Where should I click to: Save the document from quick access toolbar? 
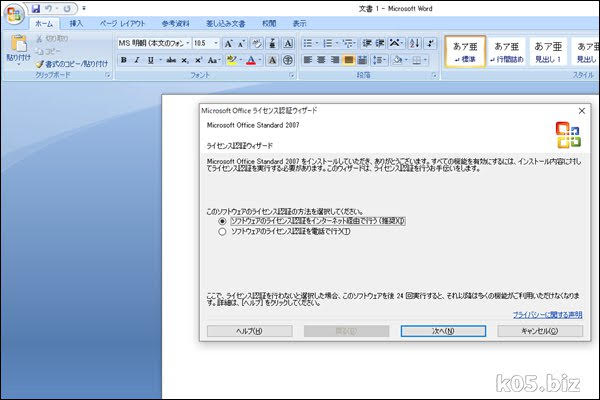click(x=36, y=8)
